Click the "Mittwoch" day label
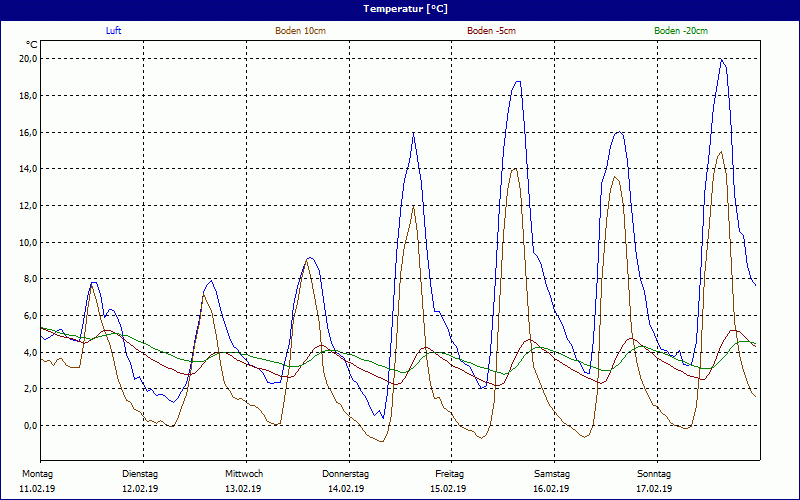The image size is (800, 500). point(243,473)
